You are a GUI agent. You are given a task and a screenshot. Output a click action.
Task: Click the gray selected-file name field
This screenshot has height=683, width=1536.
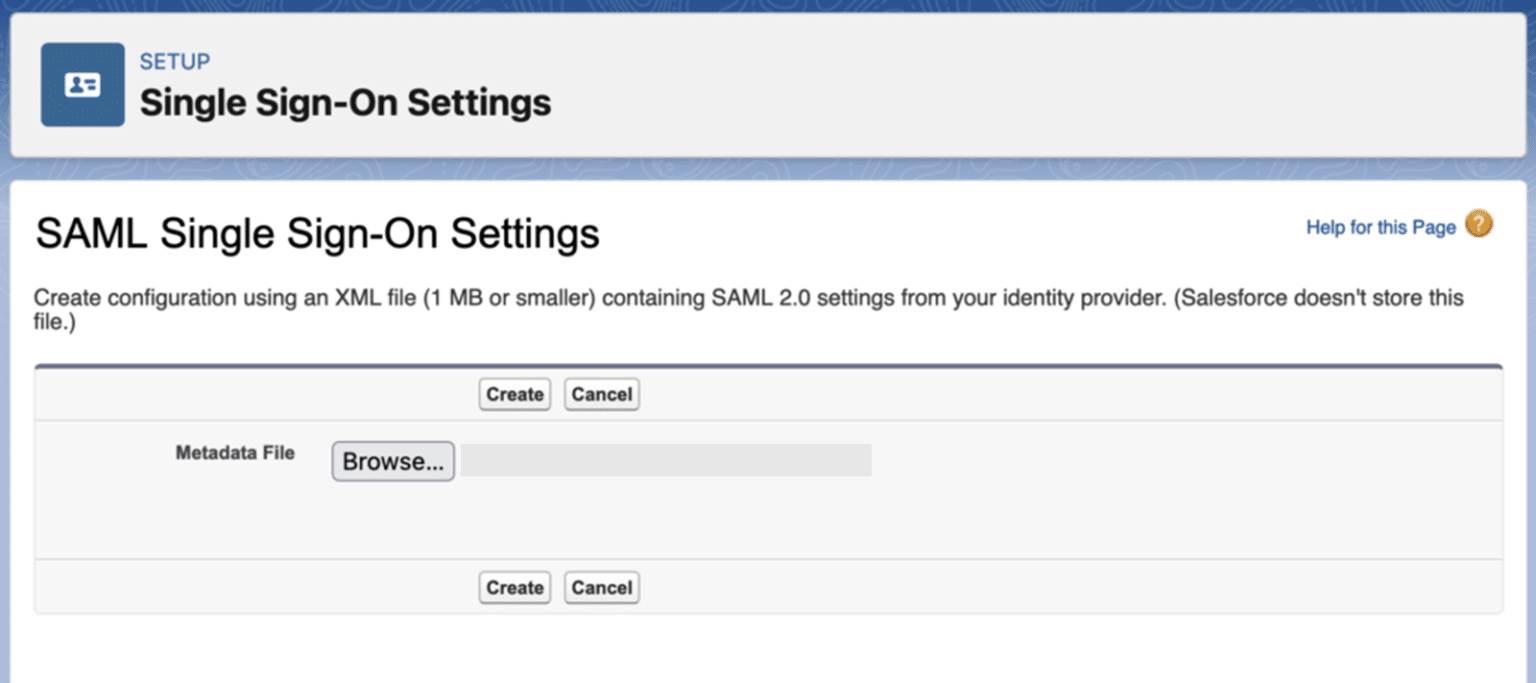(x=666, y=460)
